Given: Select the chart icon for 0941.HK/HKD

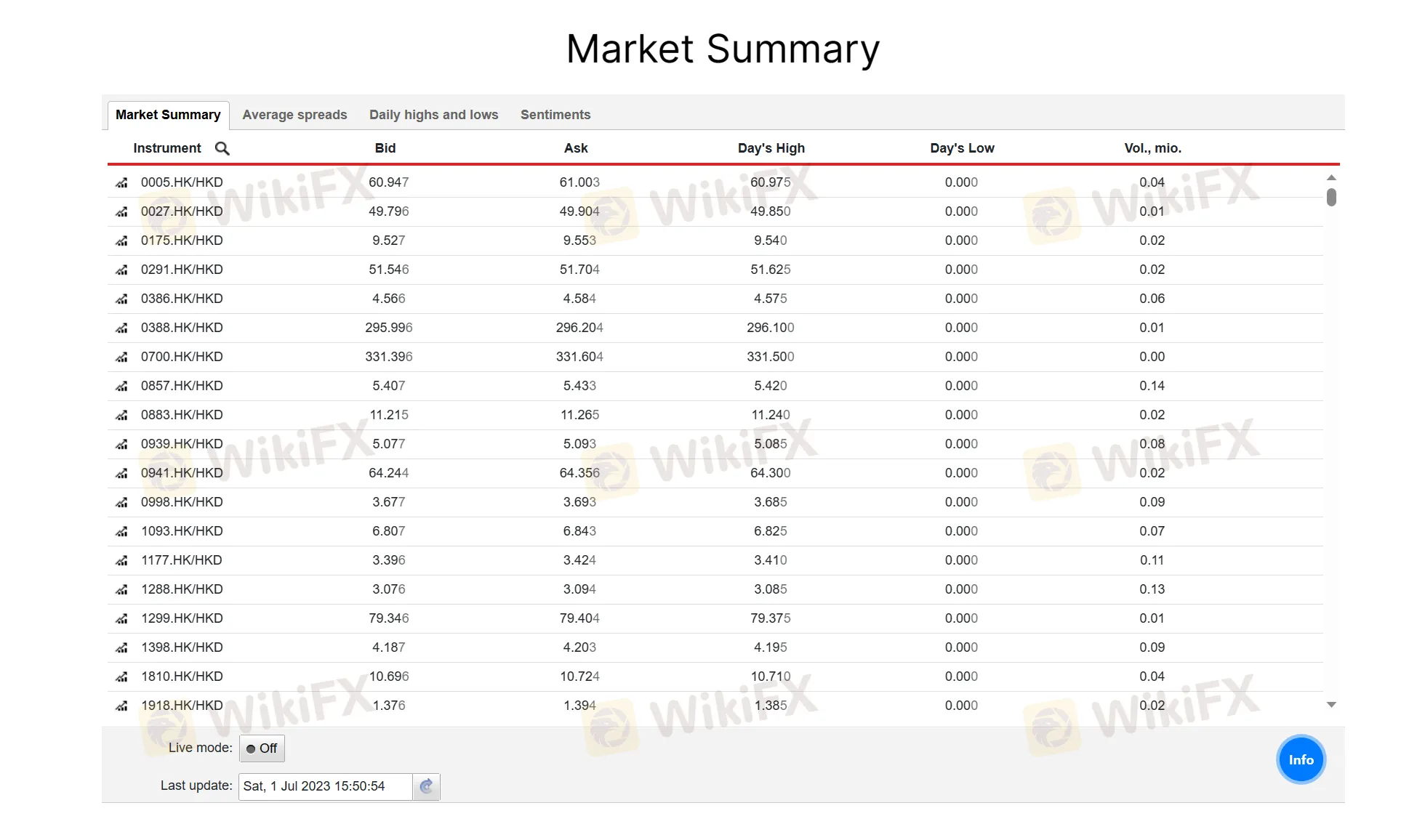Looking at the screenshot, I should (x=121, y=473).
